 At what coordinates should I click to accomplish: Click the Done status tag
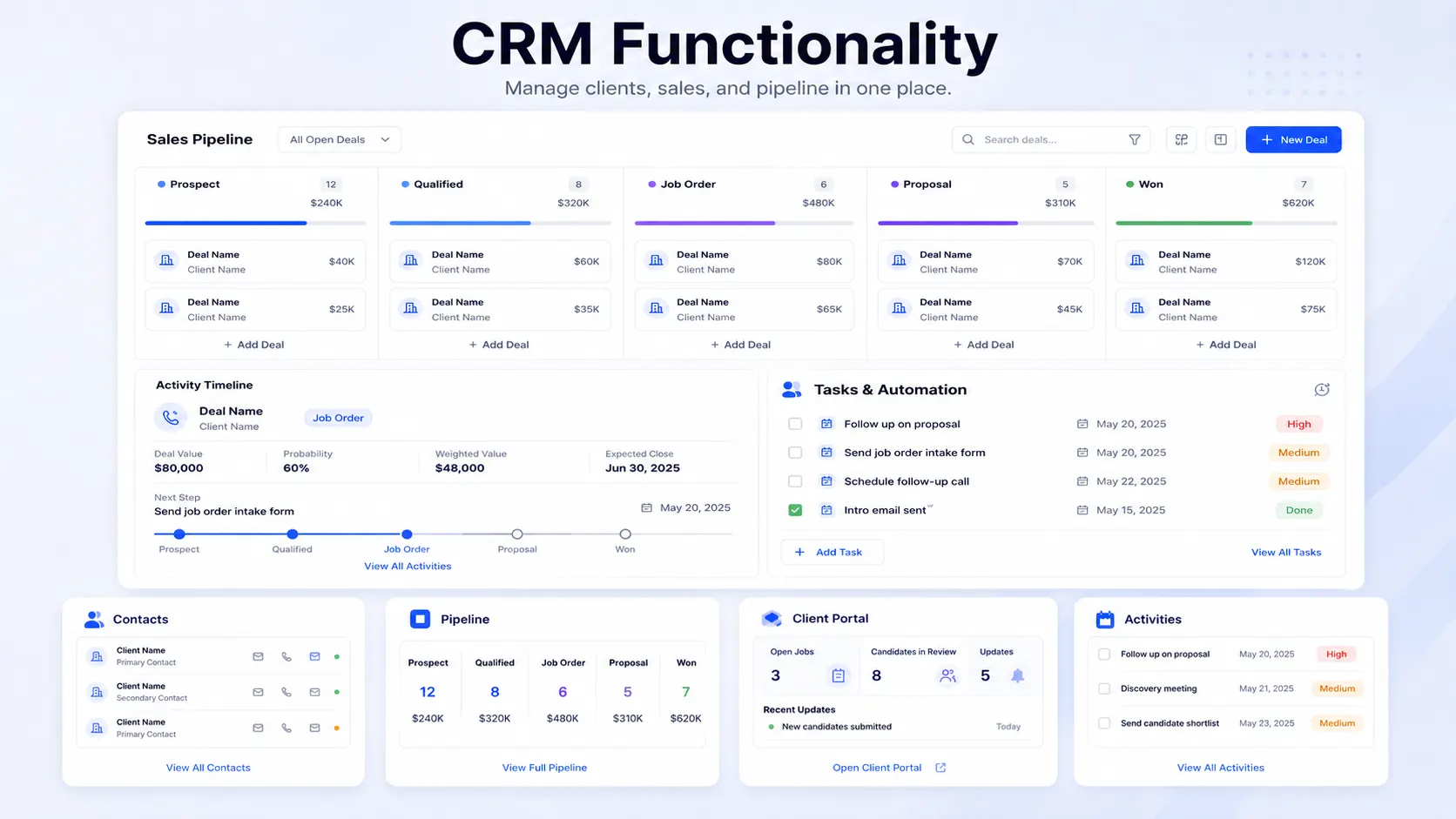point(1299,510)
